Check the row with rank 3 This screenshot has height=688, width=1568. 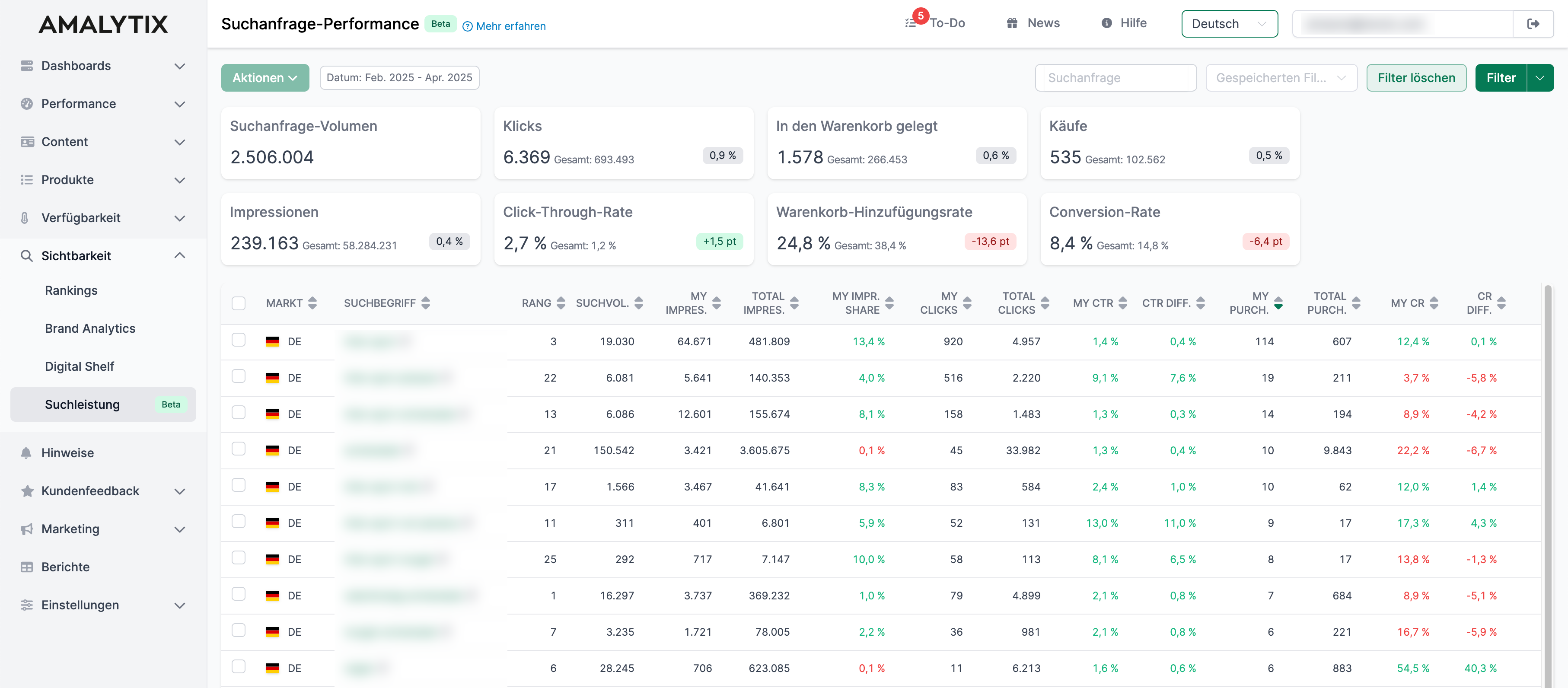pyautogui.click(x=239, y=340)
